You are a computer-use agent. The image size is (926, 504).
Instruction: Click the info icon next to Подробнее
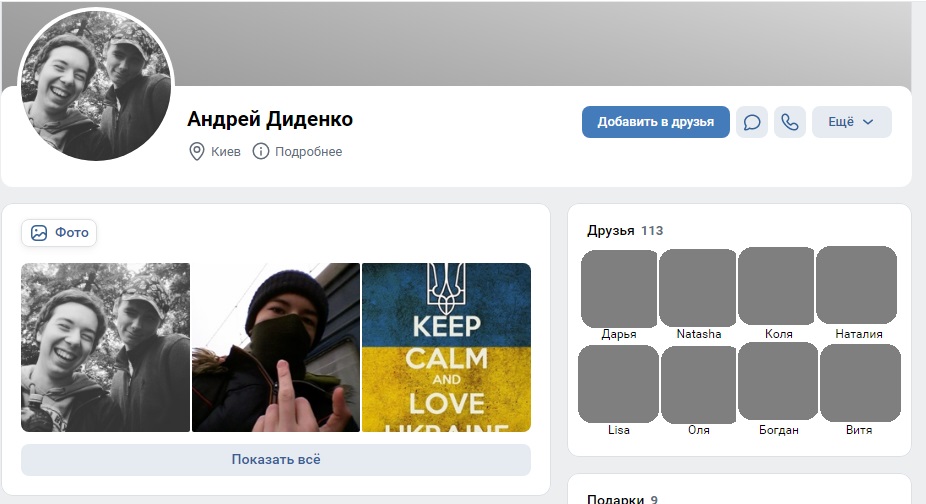(260, 151)
